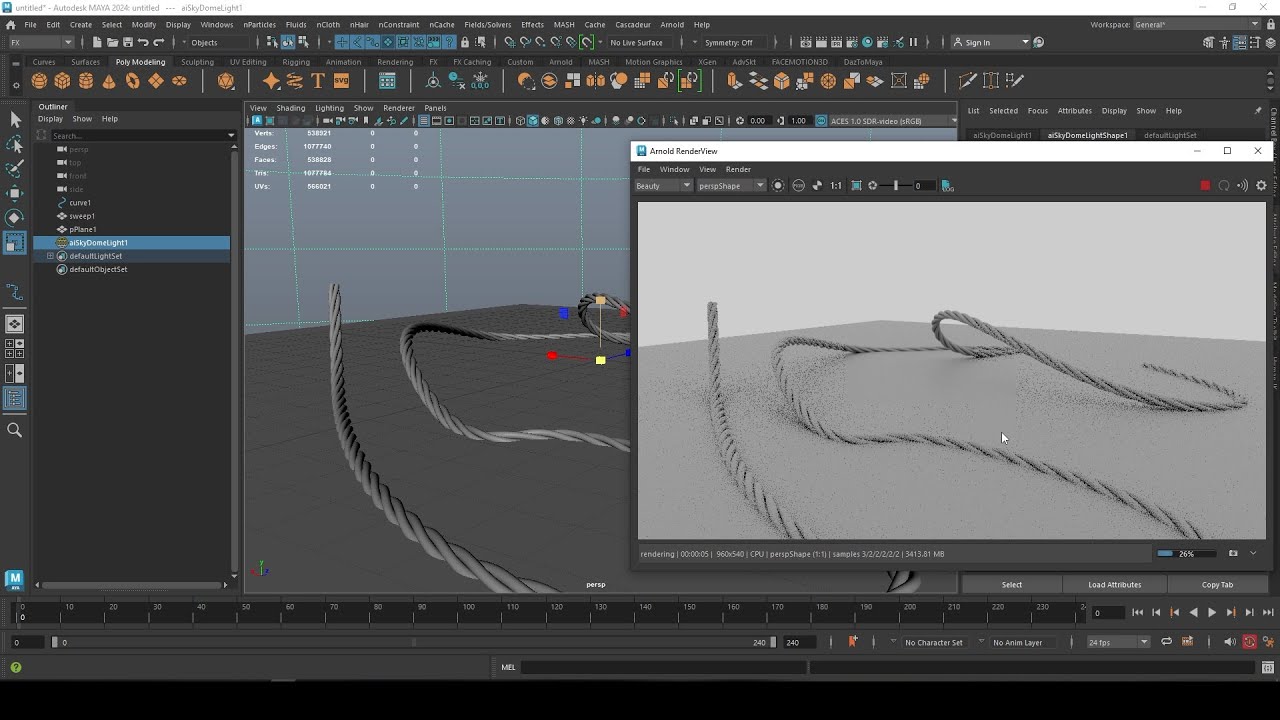Open the toolbox search magnifier
The height and width of the screenshot is (720, 1280).
click(x=15, y=430)
